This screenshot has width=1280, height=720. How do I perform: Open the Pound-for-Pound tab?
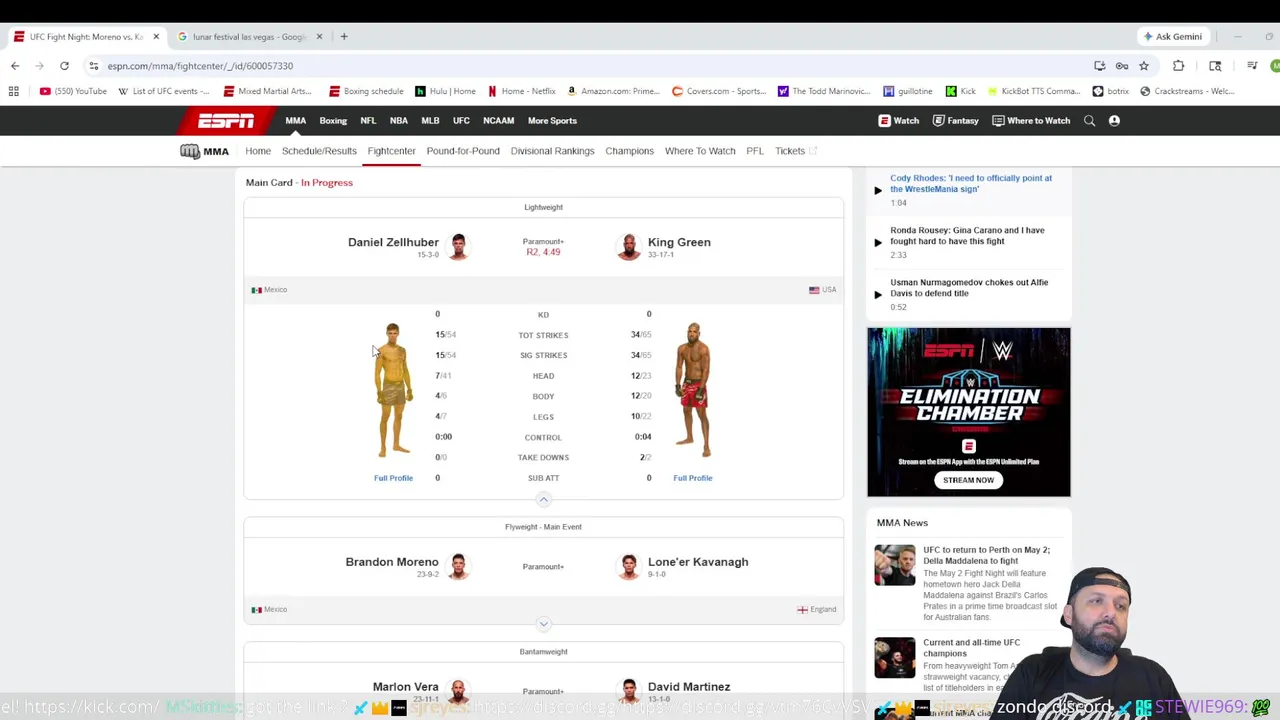(463, 151)
